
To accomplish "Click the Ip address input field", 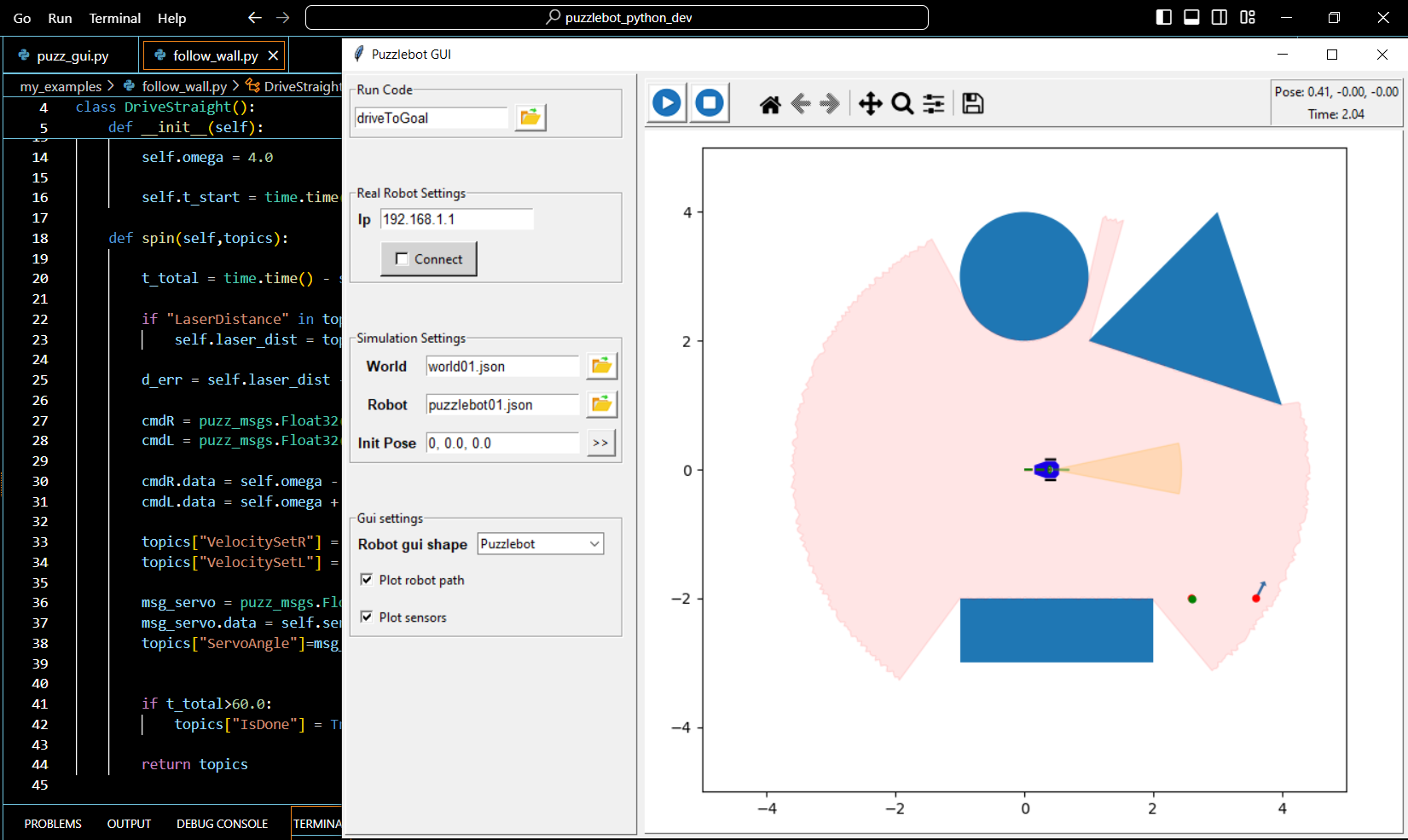I will tap(457, 219).
